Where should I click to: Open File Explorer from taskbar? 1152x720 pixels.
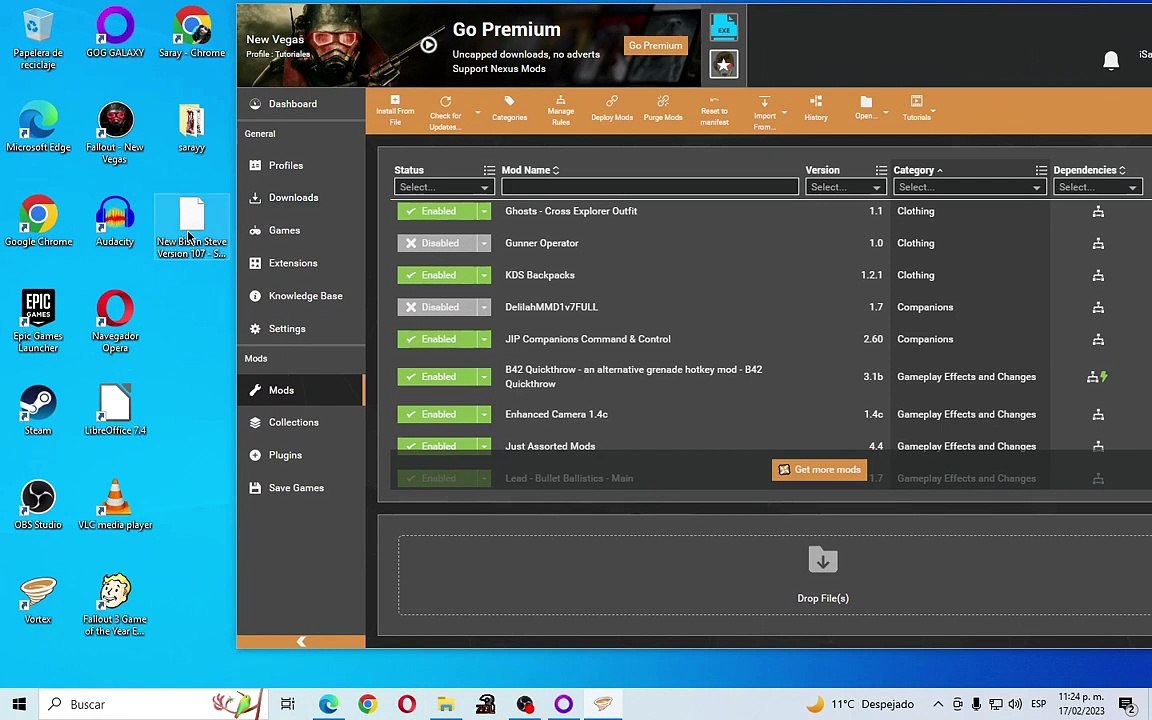(445, 704)
